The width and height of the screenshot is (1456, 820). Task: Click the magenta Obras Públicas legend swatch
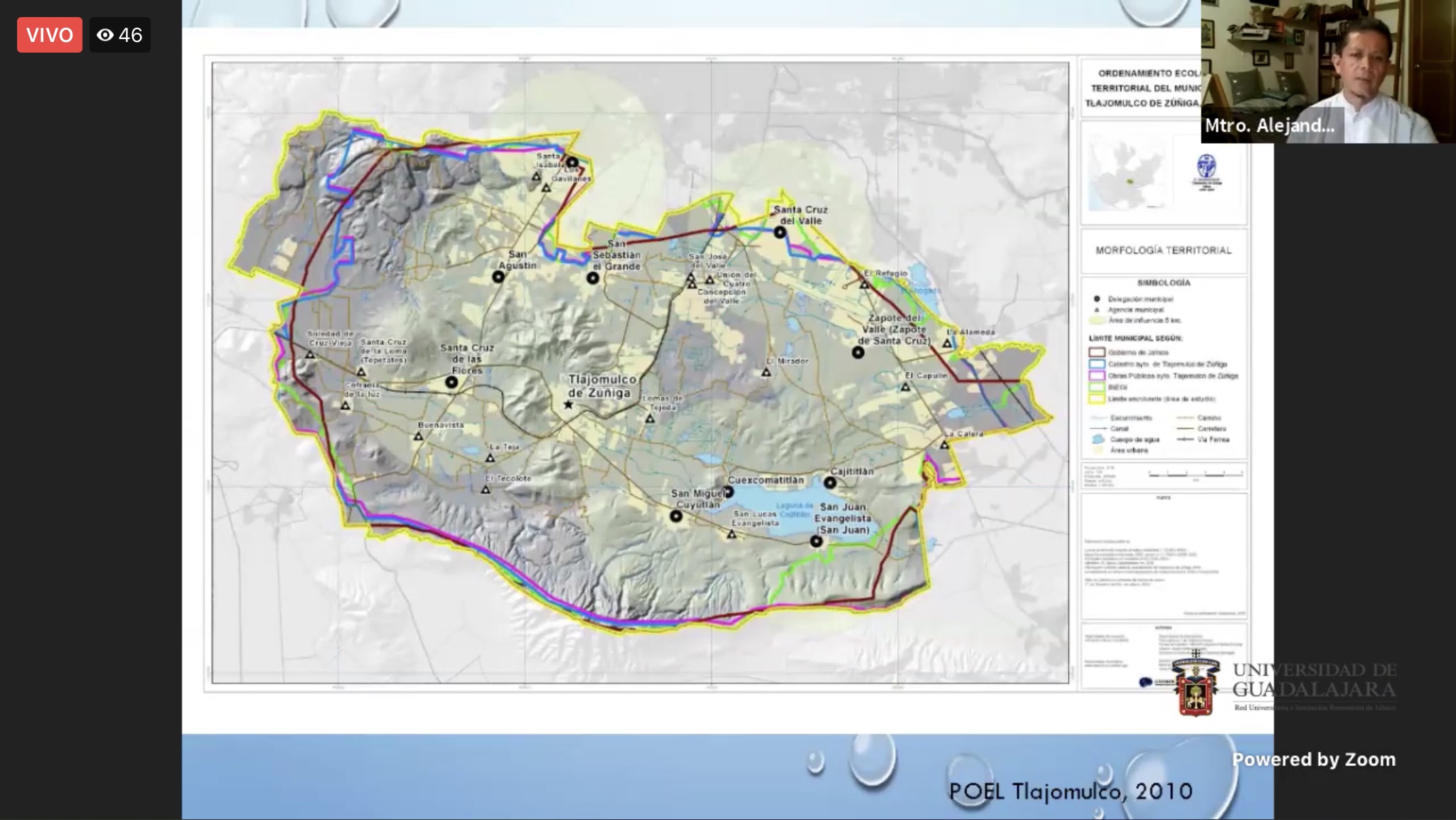coord(1097,376)
